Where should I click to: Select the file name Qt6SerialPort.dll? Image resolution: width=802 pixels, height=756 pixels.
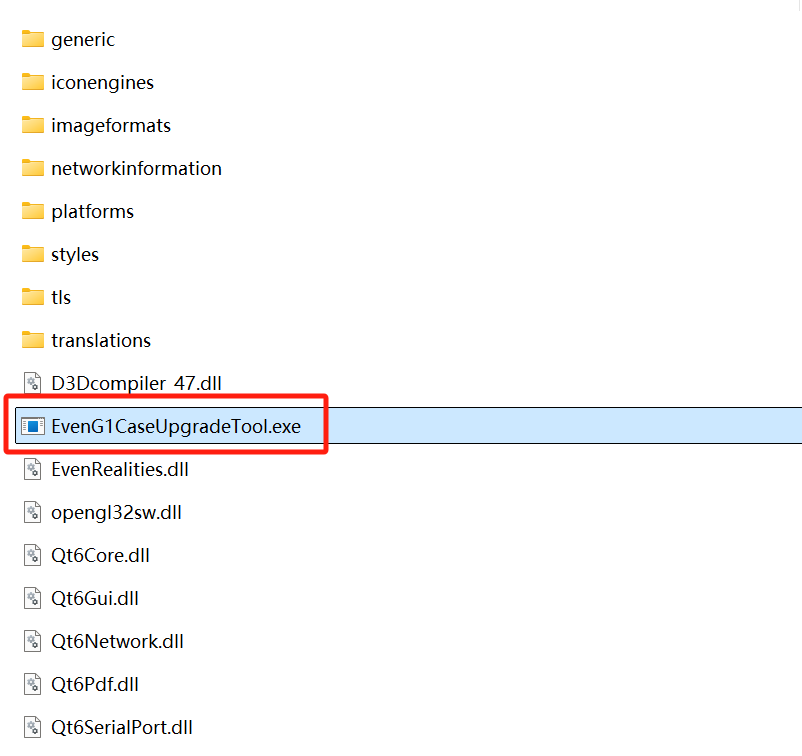coord(122,727)
